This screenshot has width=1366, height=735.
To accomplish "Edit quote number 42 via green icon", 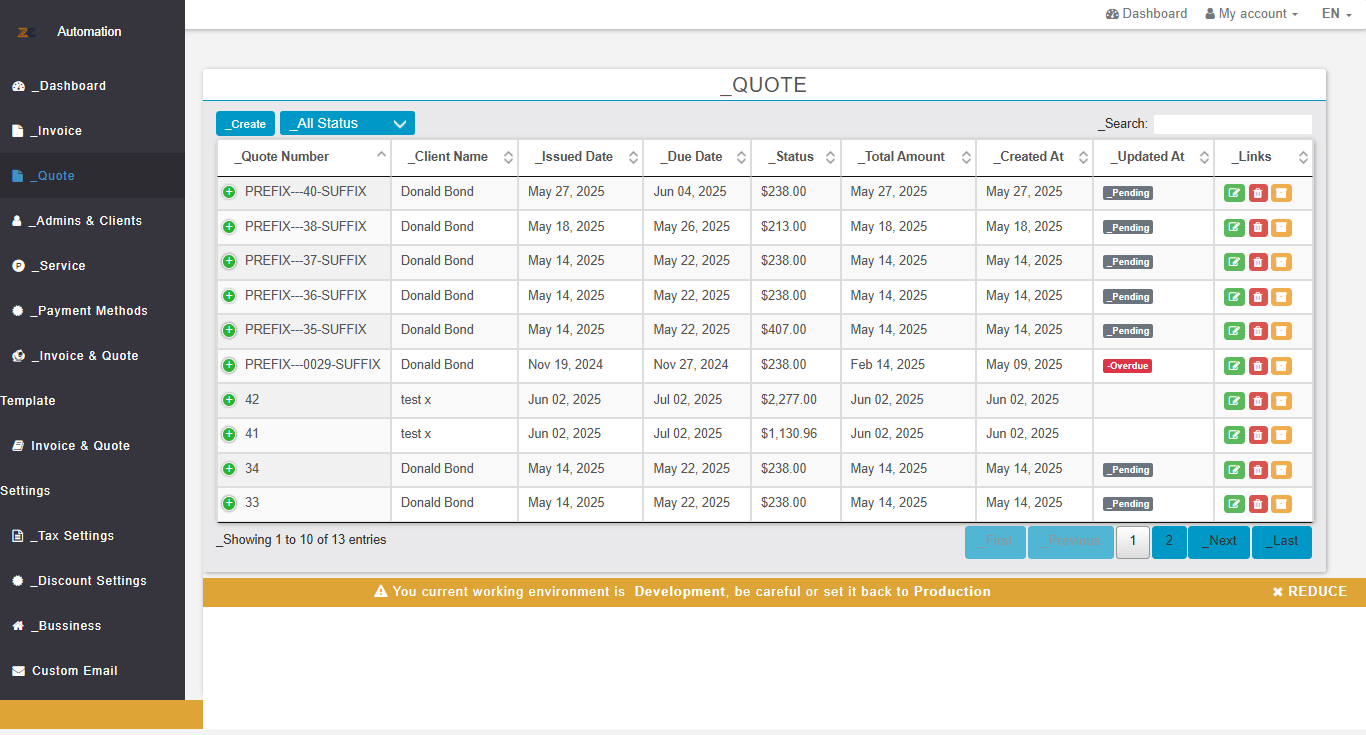I will (x=1234, y=401).
